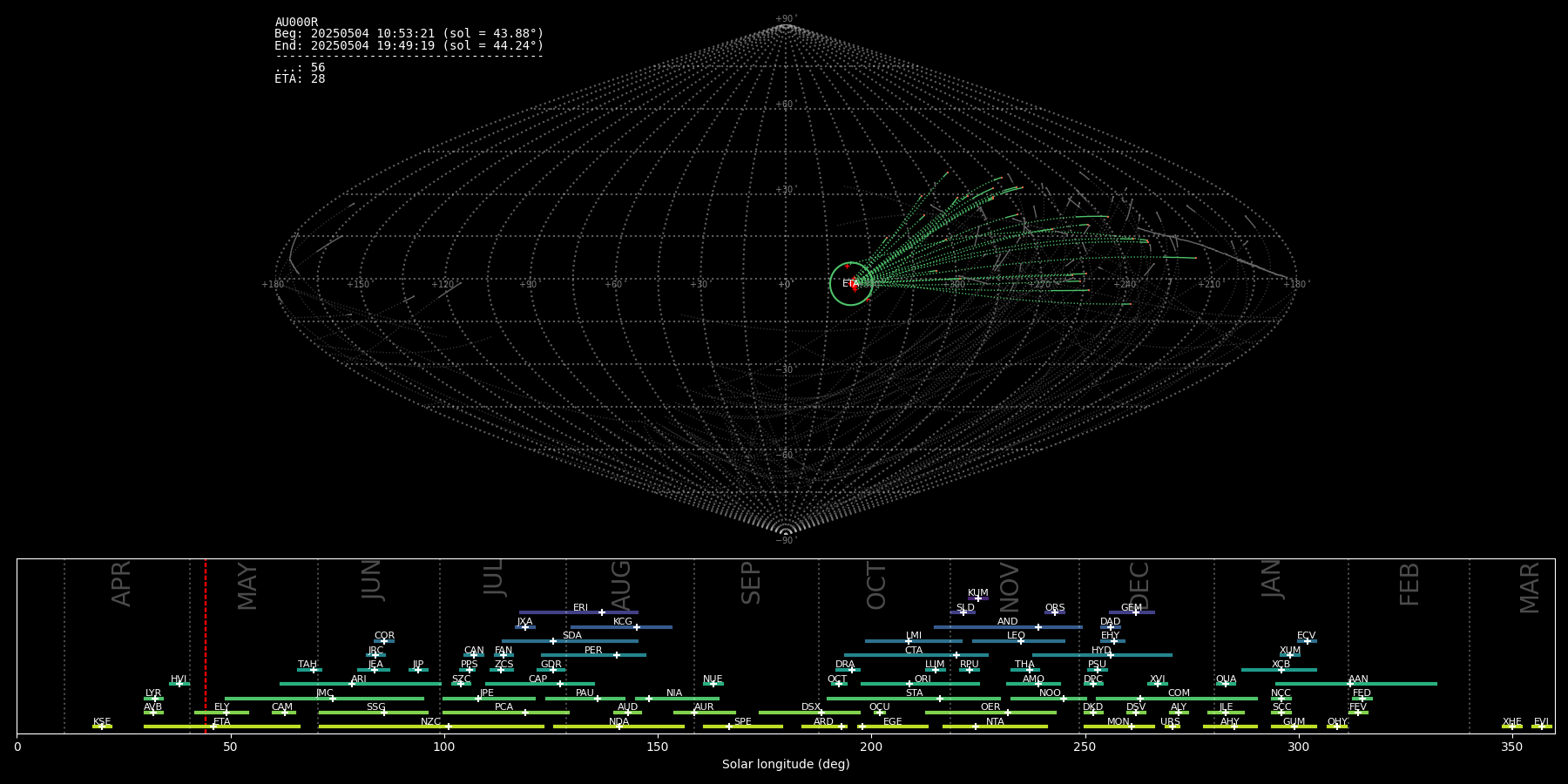Image resolution: width=1568 pixels, height=784 pixels.
Task: Click the +120 longitude label on map
Action: coord(443,285)
